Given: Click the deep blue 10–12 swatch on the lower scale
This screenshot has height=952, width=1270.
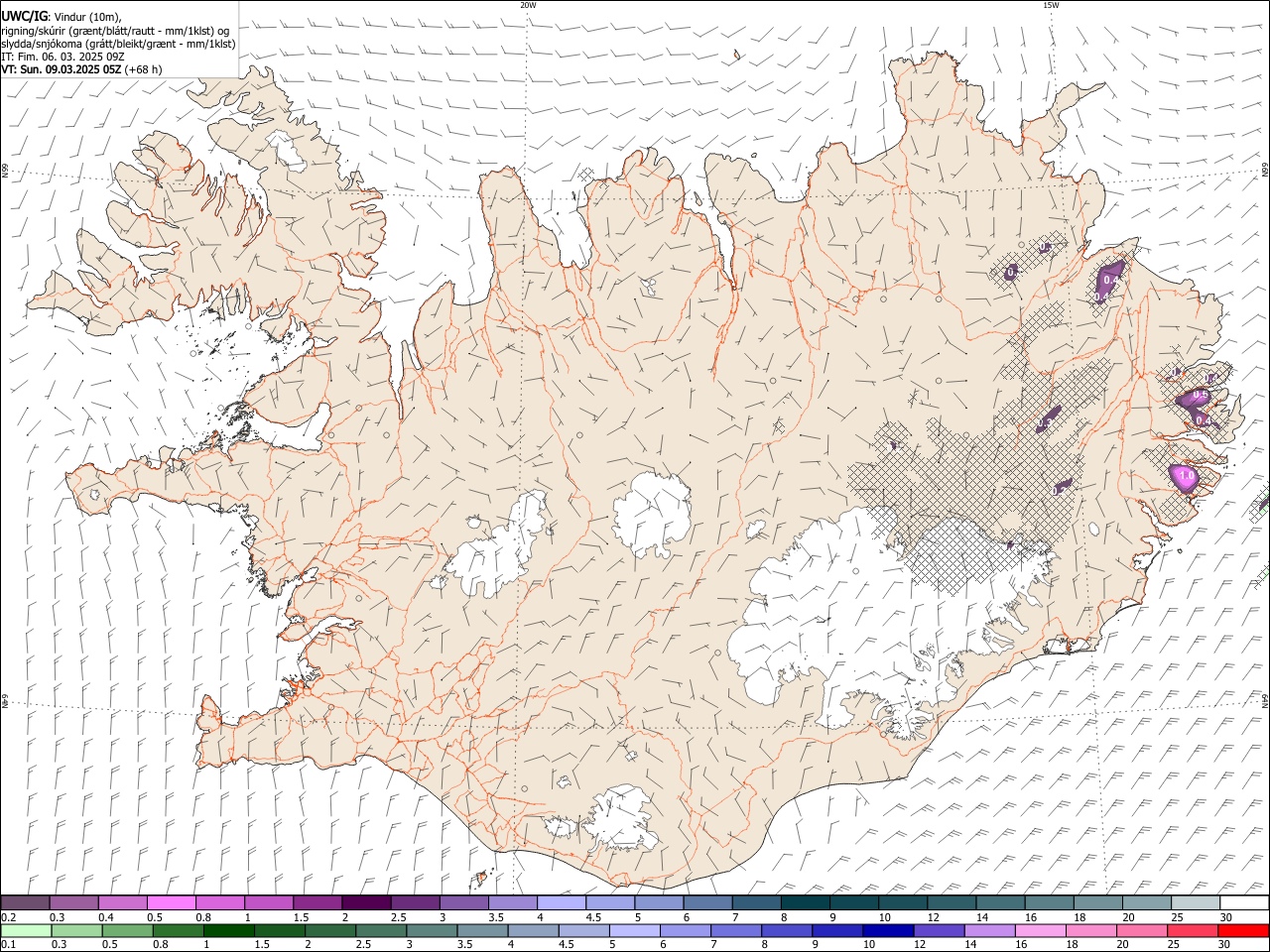Looking at the screenshot, I should [x=887, y=930].
